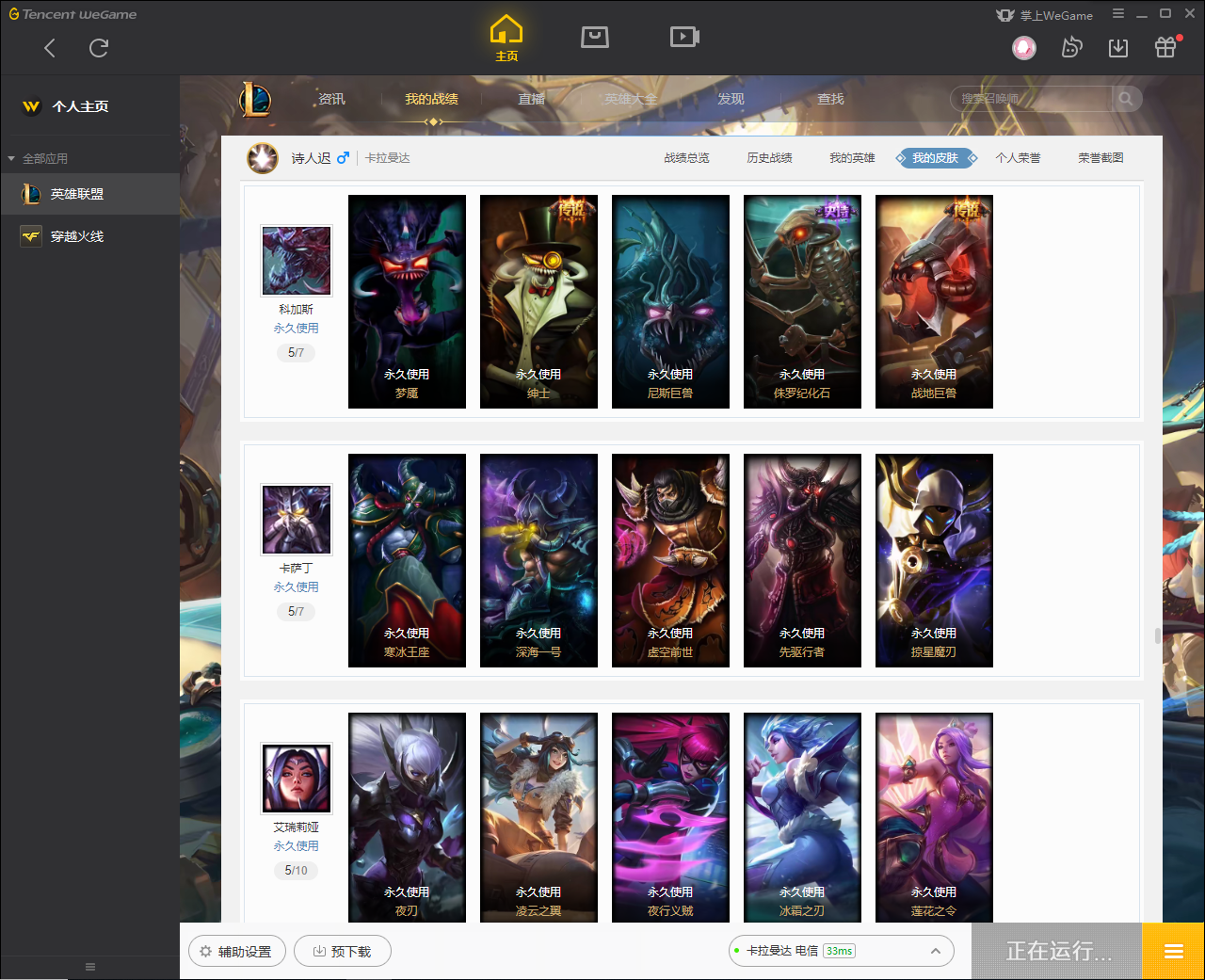The width and height of the screenshot is (1205, 980).
Task: Collapse the 全部应用 section
Action: pos(39,158)
